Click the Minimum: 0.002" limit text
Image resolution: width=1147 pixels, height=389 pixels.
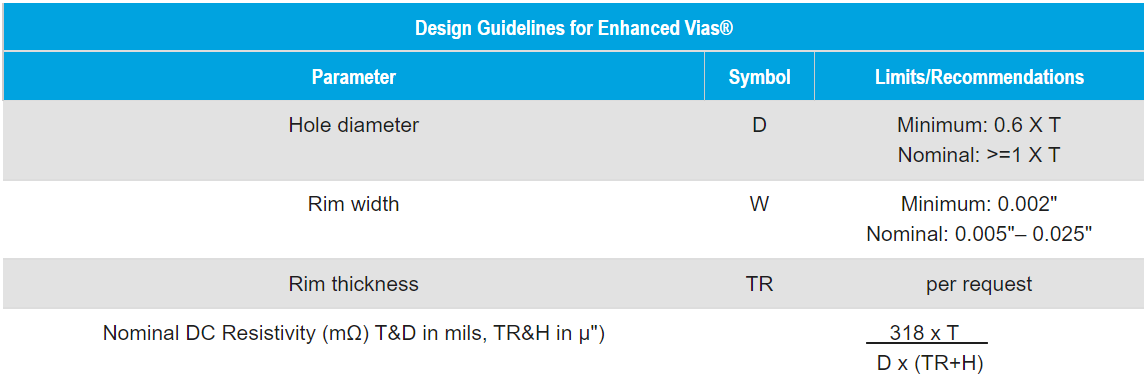point(979,204)
